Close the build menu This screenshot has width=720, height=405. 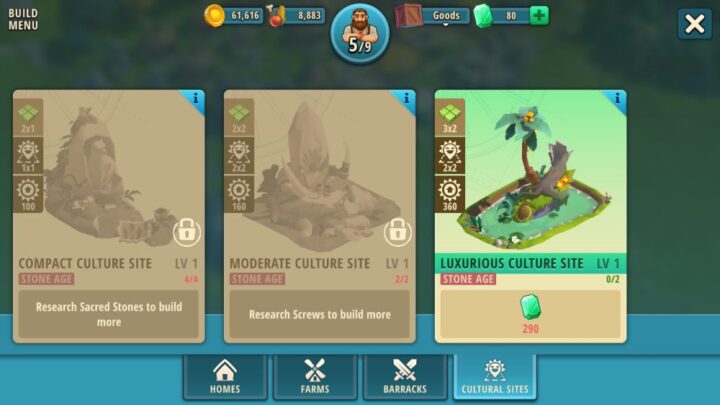pos(694,23)
